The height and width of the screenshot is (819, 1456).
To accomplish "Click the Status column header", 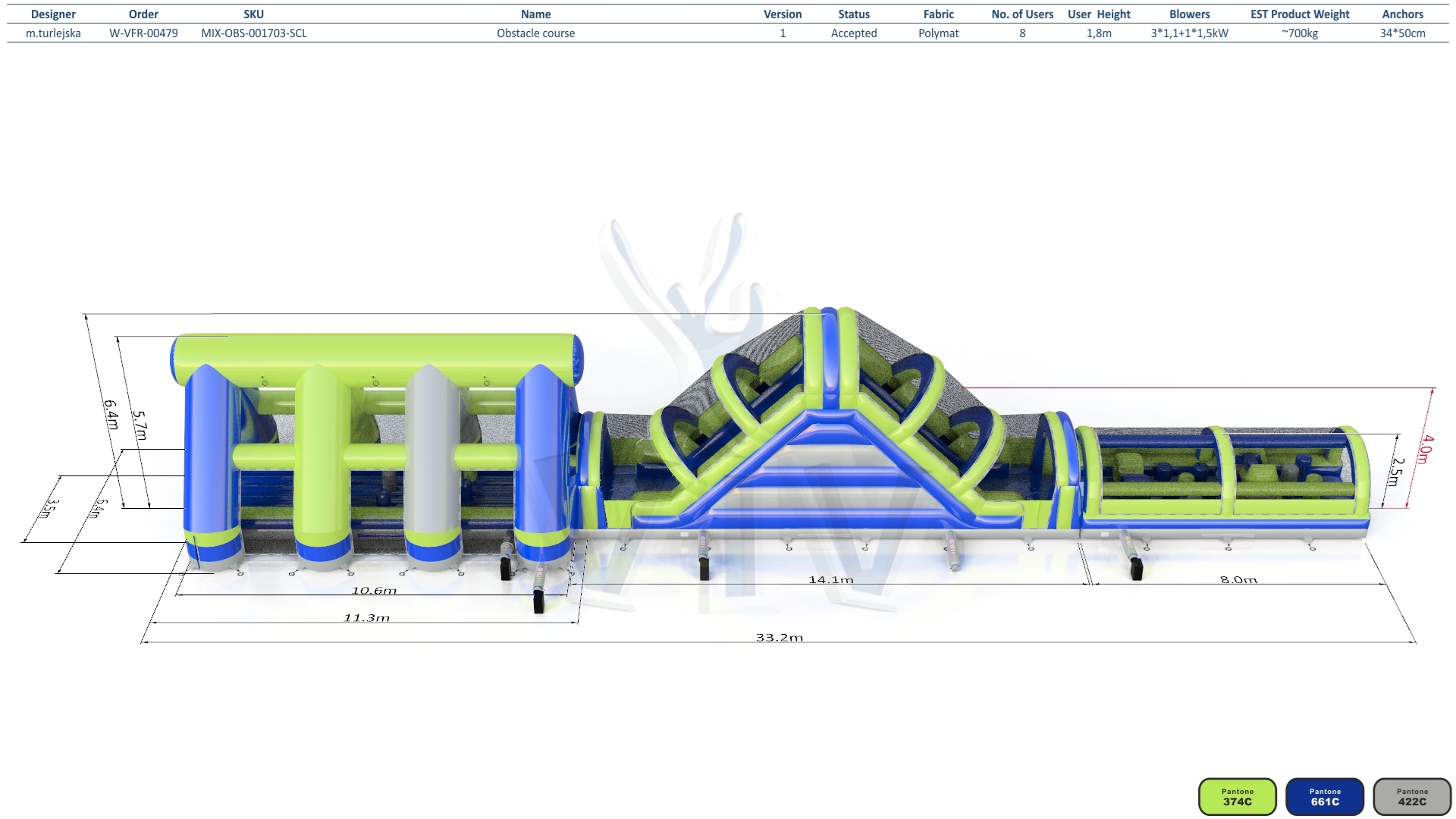I will pyautogui.click(x=854, y=14).
